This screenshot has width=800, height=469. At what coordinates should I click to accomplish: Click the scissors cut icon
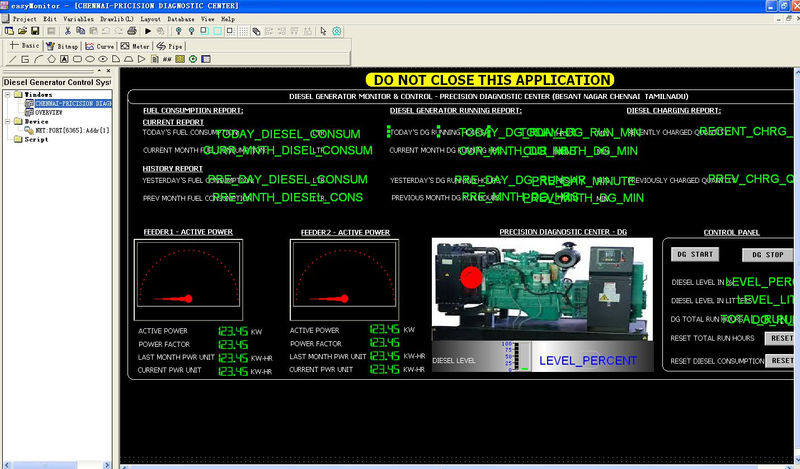(67, 31)
